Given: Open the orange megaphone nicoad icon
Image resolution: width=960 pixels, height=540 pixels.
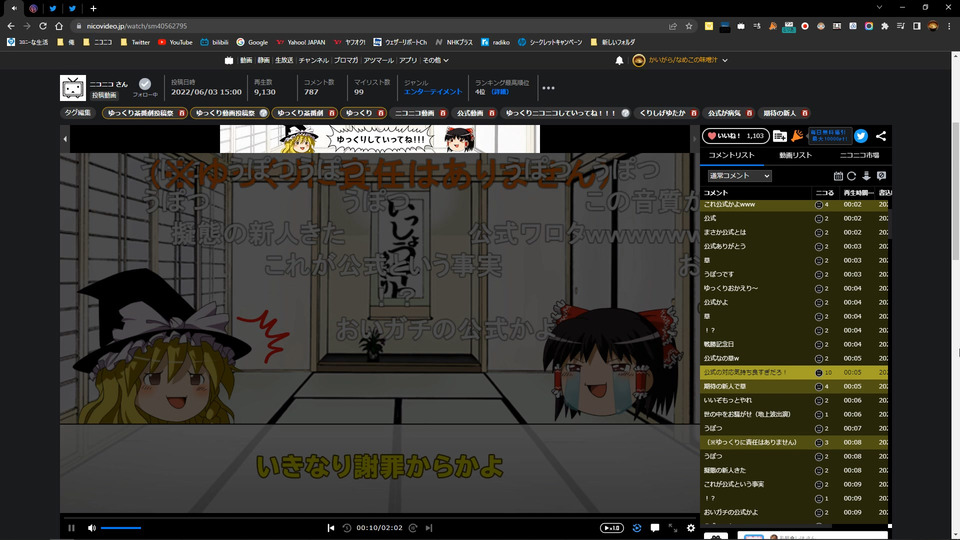Looking at the screenshot, I should tap(797, 136).
